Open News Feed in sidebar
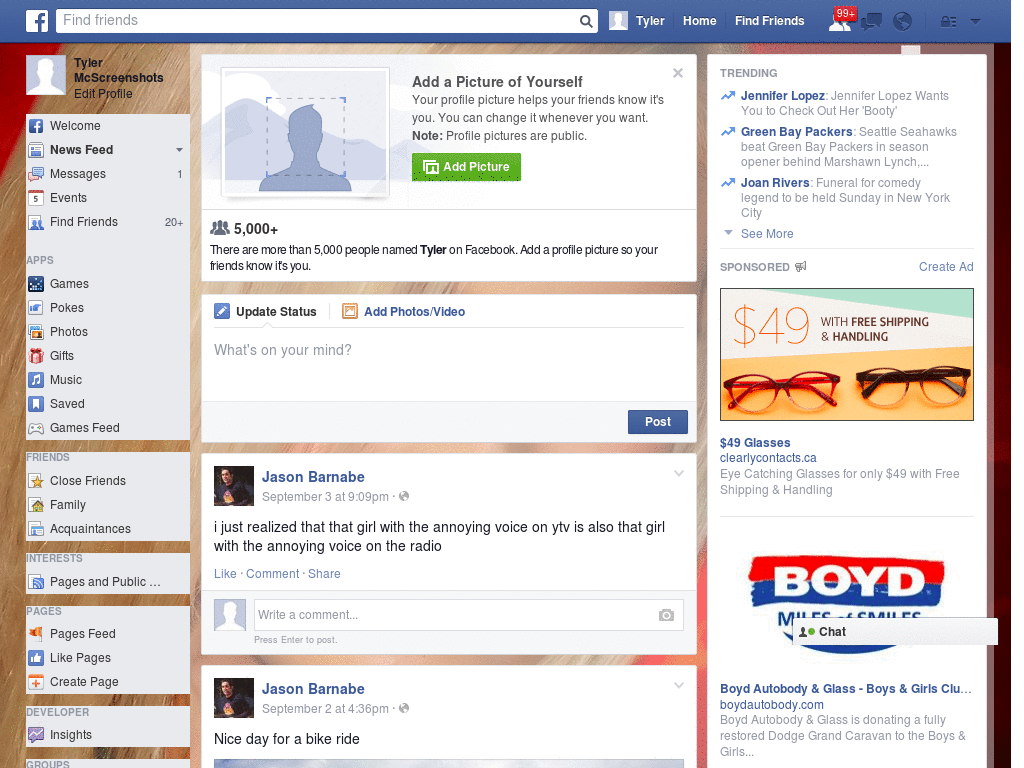The image size is (1024, 768). 82,150
